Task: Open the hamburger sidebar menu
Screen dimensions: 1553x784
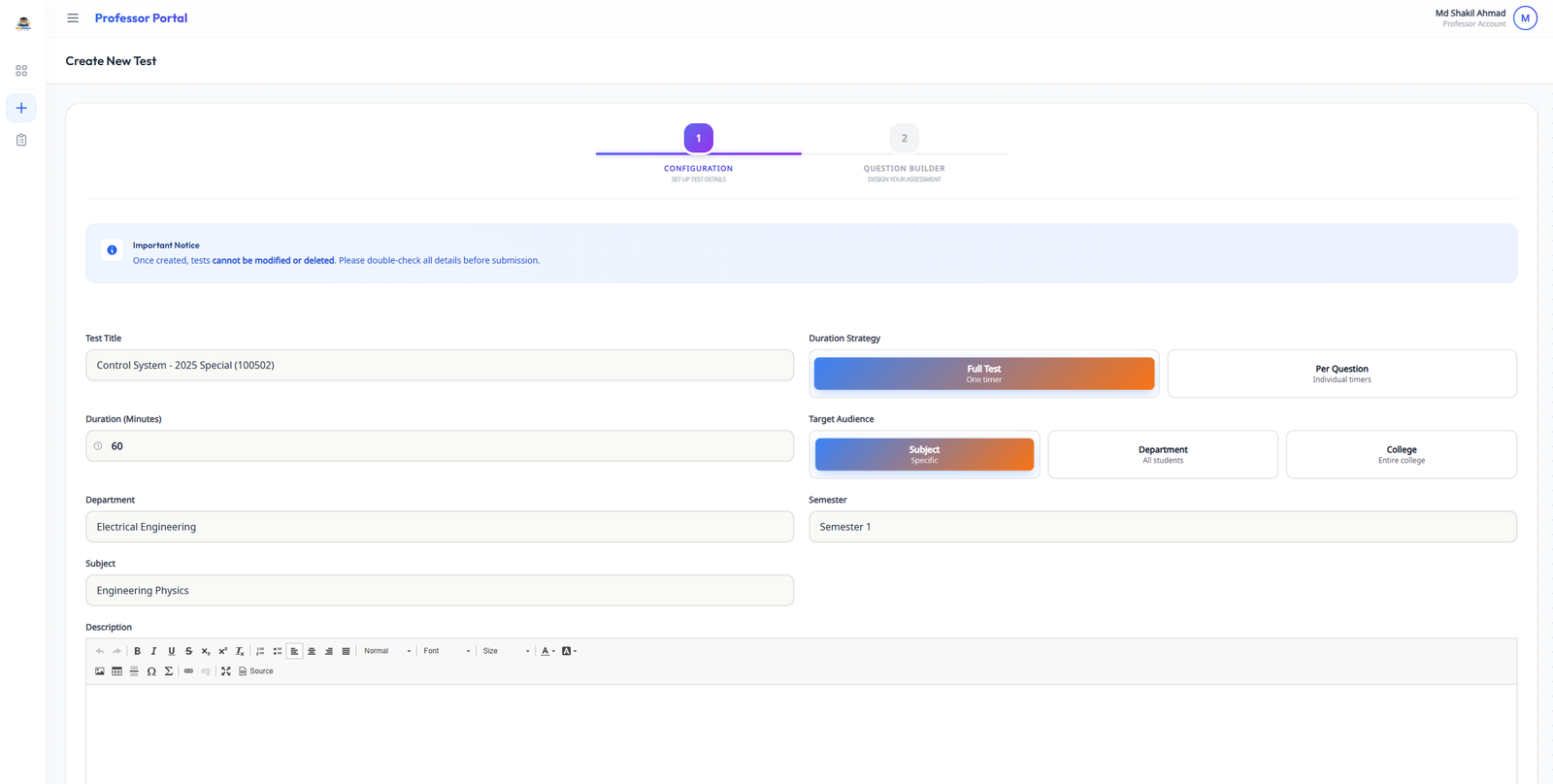Action: (x=73, y=18)
